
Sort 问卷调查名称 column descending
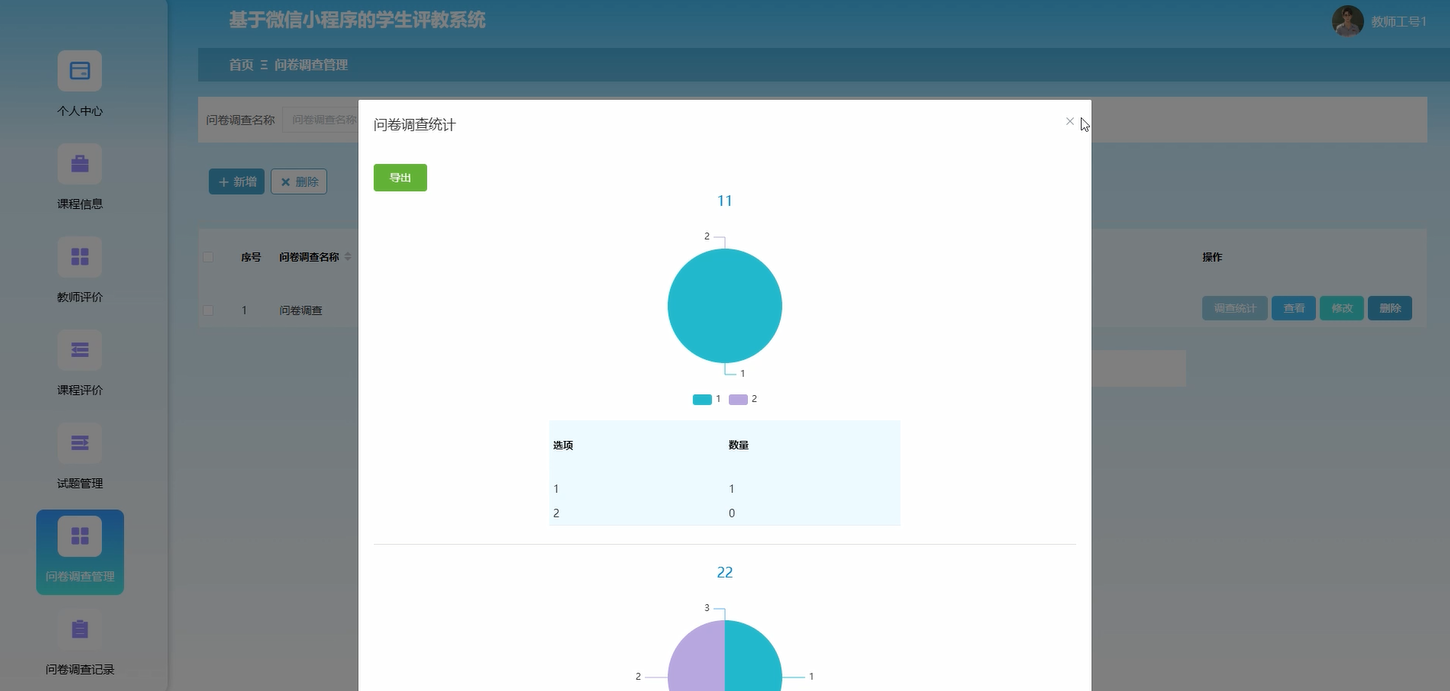click(x=347, y=261)
